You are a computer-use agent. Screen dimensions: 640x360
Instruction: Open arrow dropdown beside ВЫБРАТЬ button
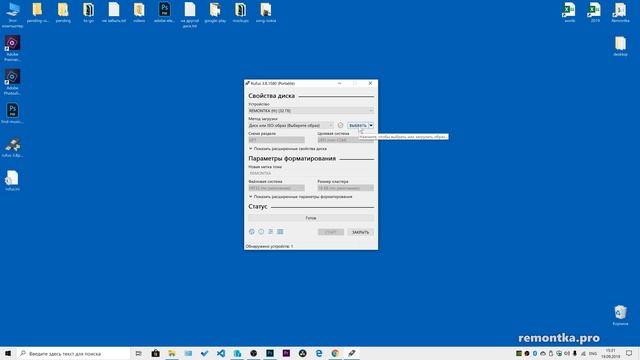(371, 125)
